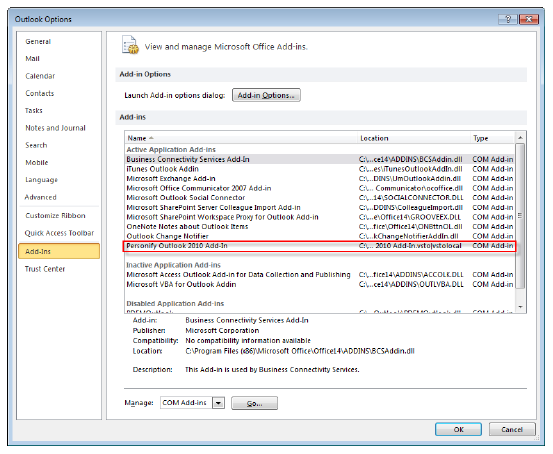Select the Microsoft Outlook Social Connector row
The image size is (553, 454).
320,198
